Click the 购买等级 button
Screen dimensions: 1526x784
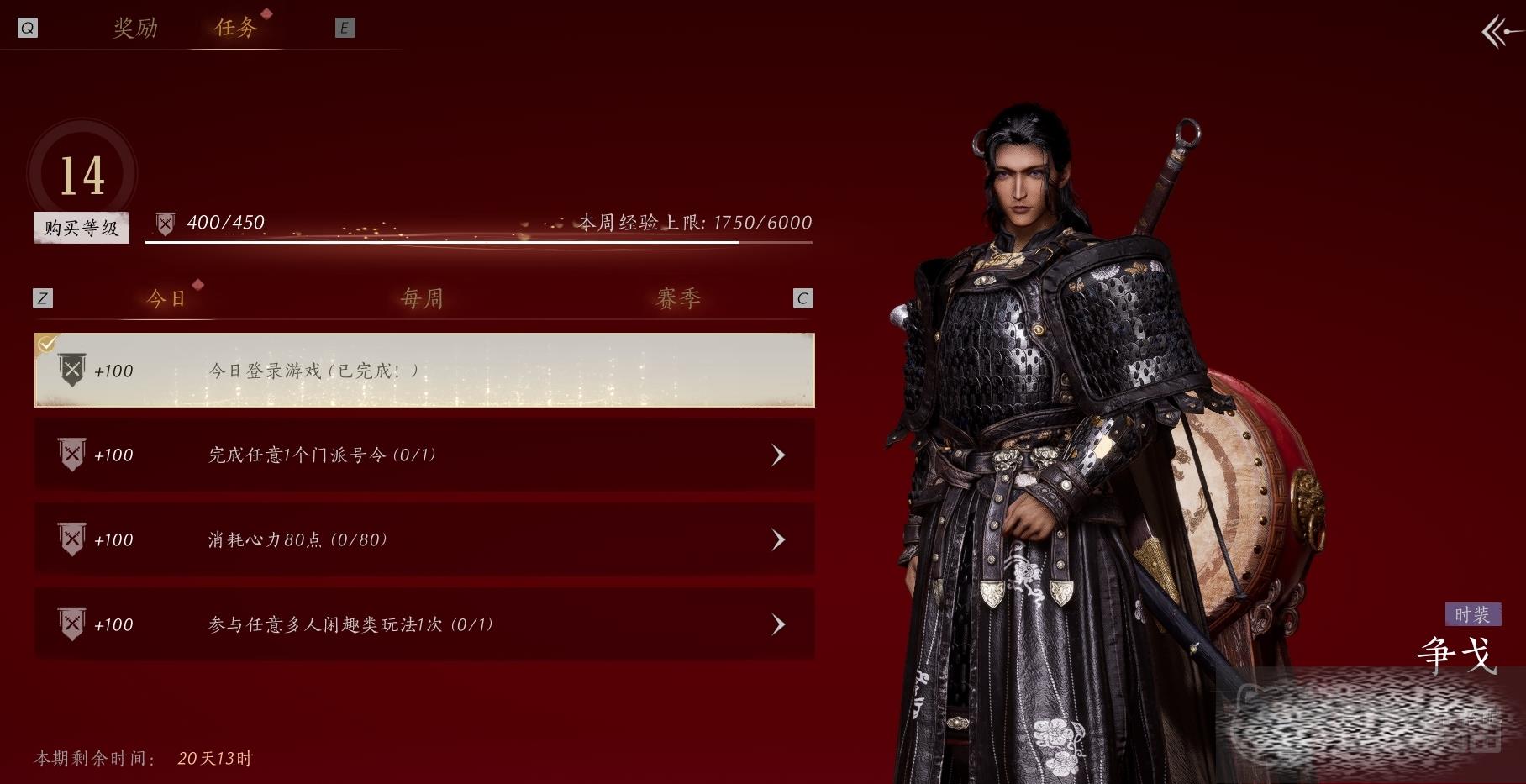[82, 228]
